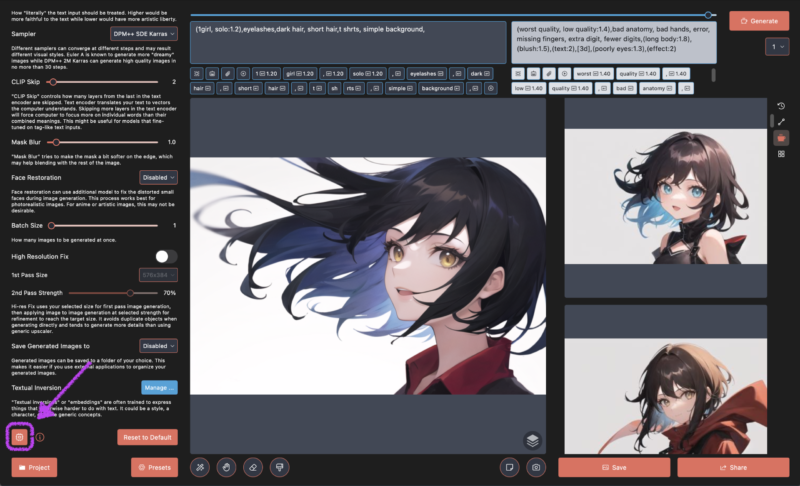Adjust the CLIP Skip slider
The height and width of the screenshot is (486, 800).
(52, 82)
